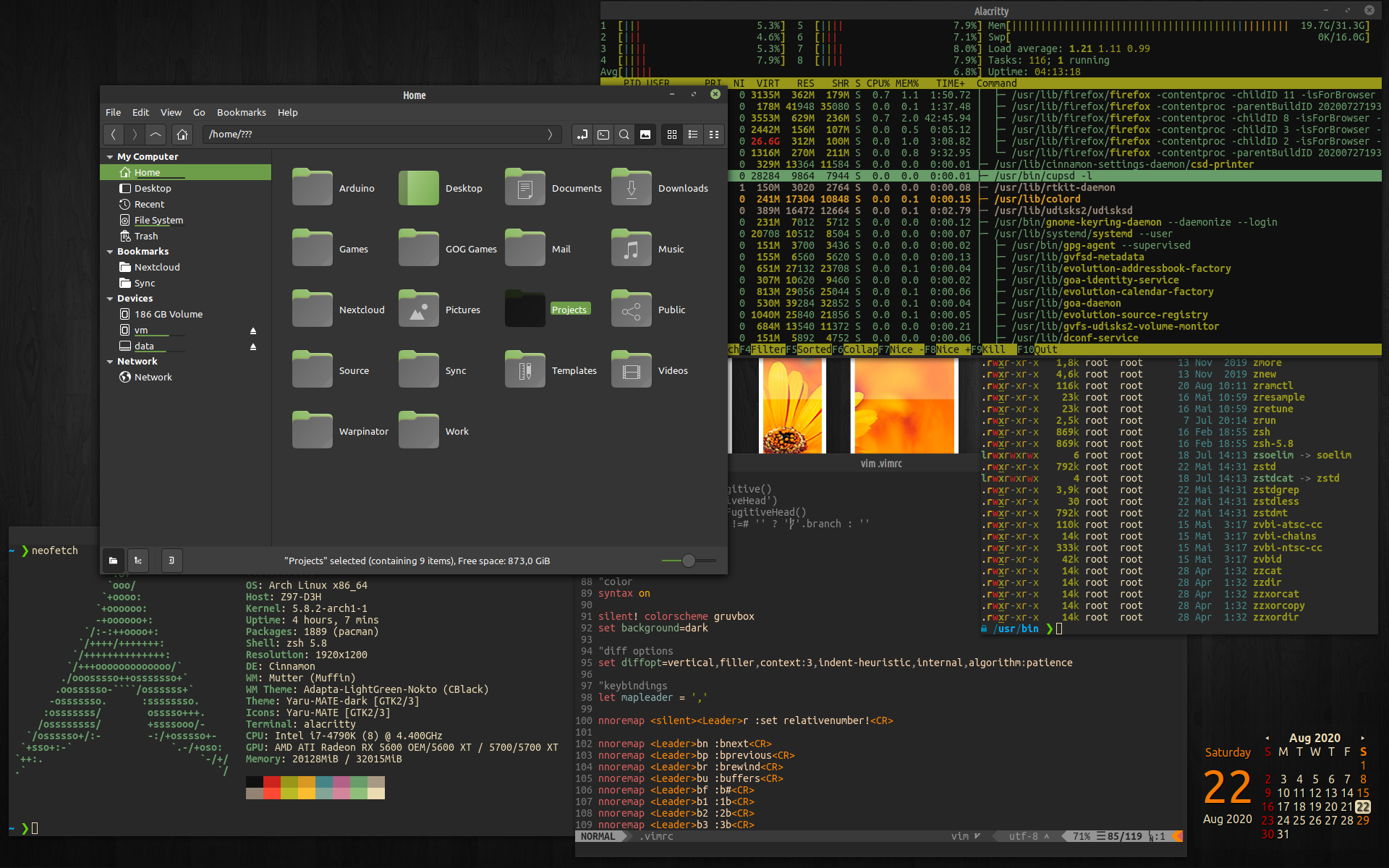Switch to compact view
The width and height of the screenshot is (1389, 868).
(x=714, y=135)
